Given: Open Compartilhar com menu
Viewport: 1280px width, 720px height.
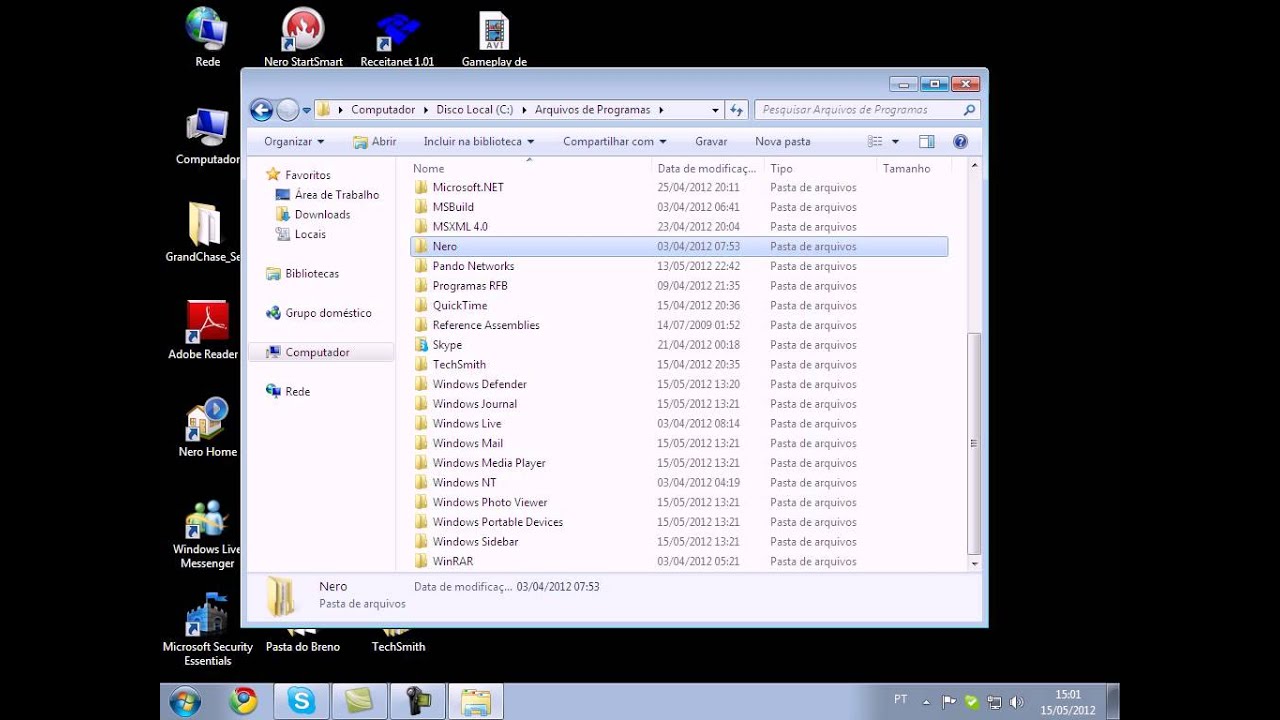Looking at the screenshot, I should click(x=614, y=142).
